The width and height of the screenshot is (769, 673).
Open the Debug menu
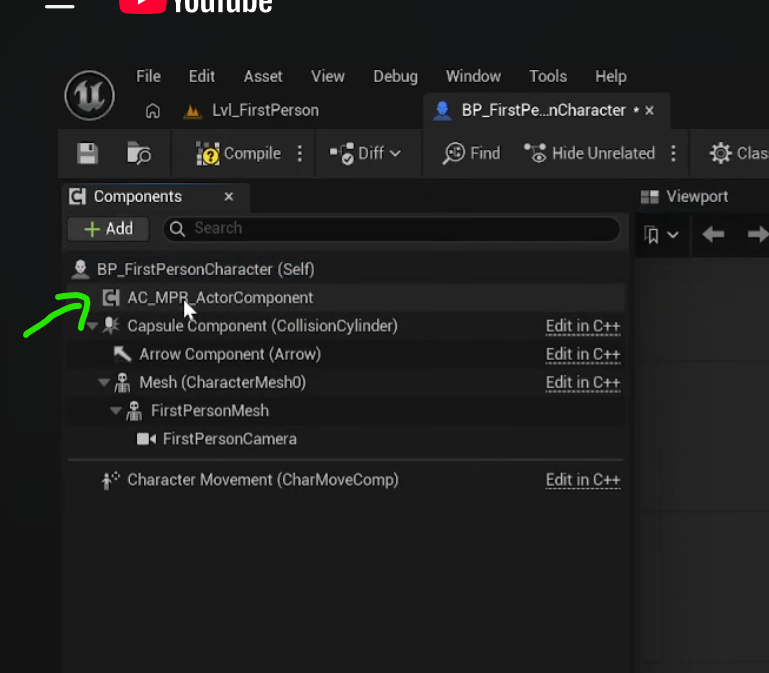point(395,76)
